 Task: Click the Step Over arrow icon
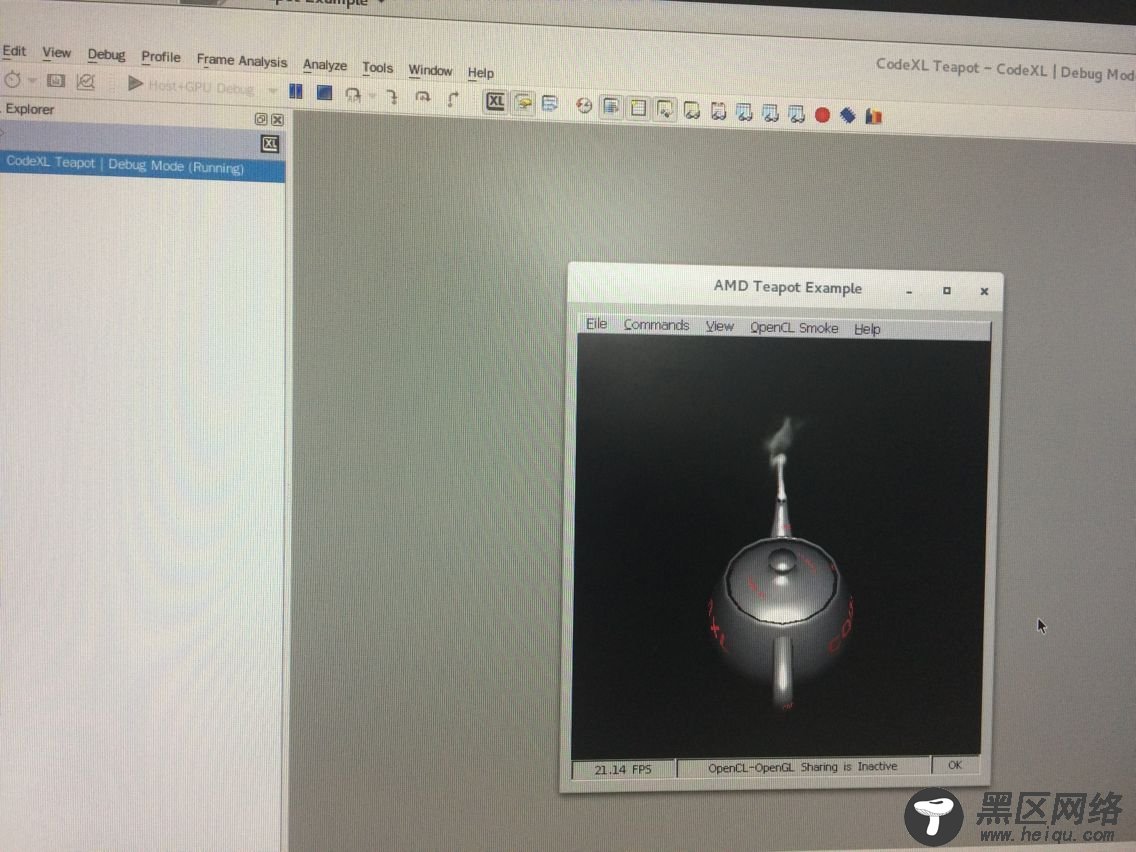point(422,97)
